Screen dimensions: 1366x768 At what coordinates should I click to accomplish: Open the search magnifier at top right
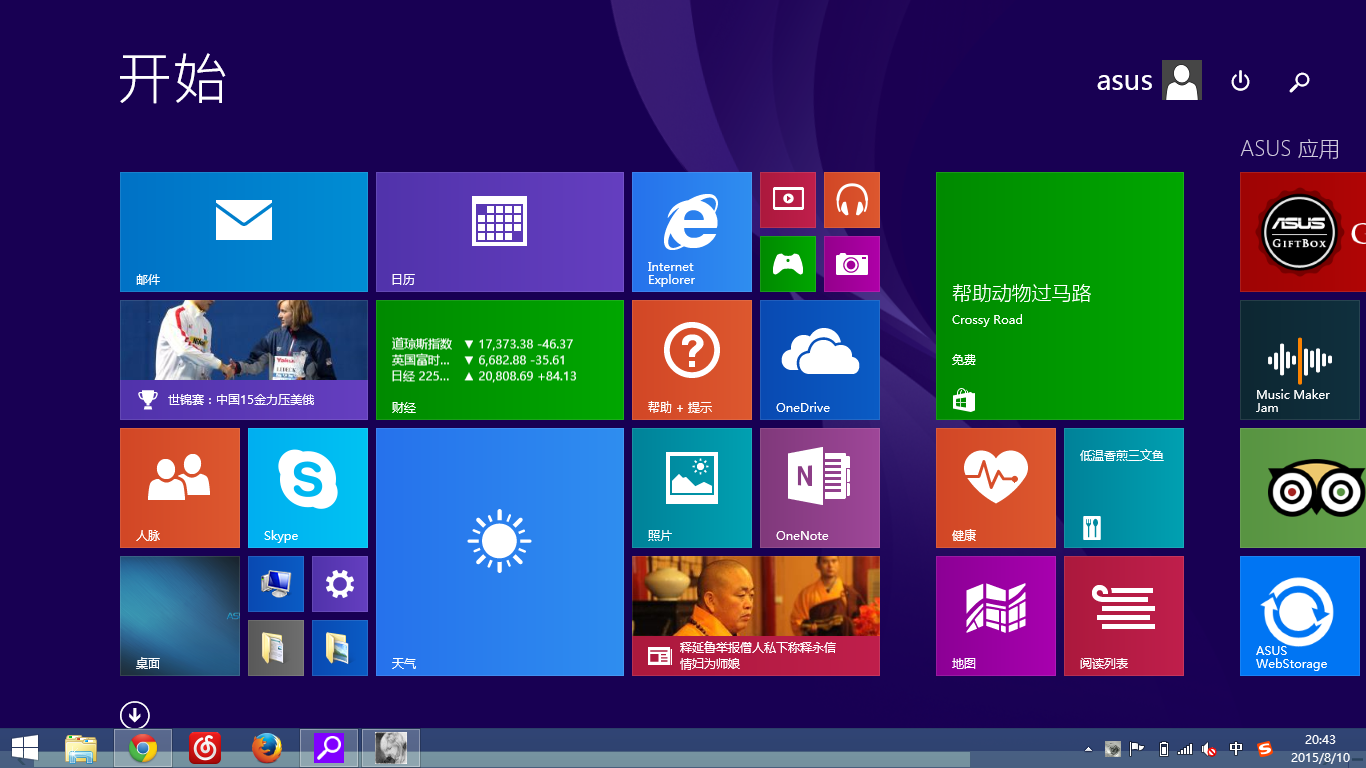click(x=1299, y=81)
